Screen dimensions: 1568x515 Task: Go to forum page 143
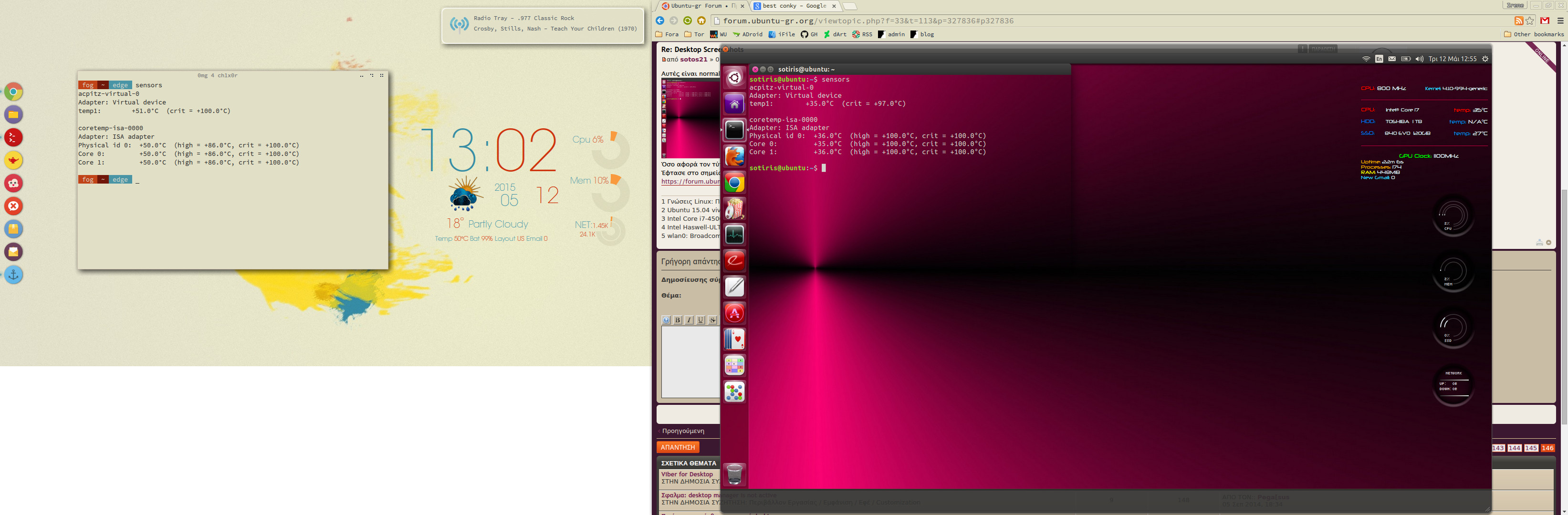point(1498,448)
